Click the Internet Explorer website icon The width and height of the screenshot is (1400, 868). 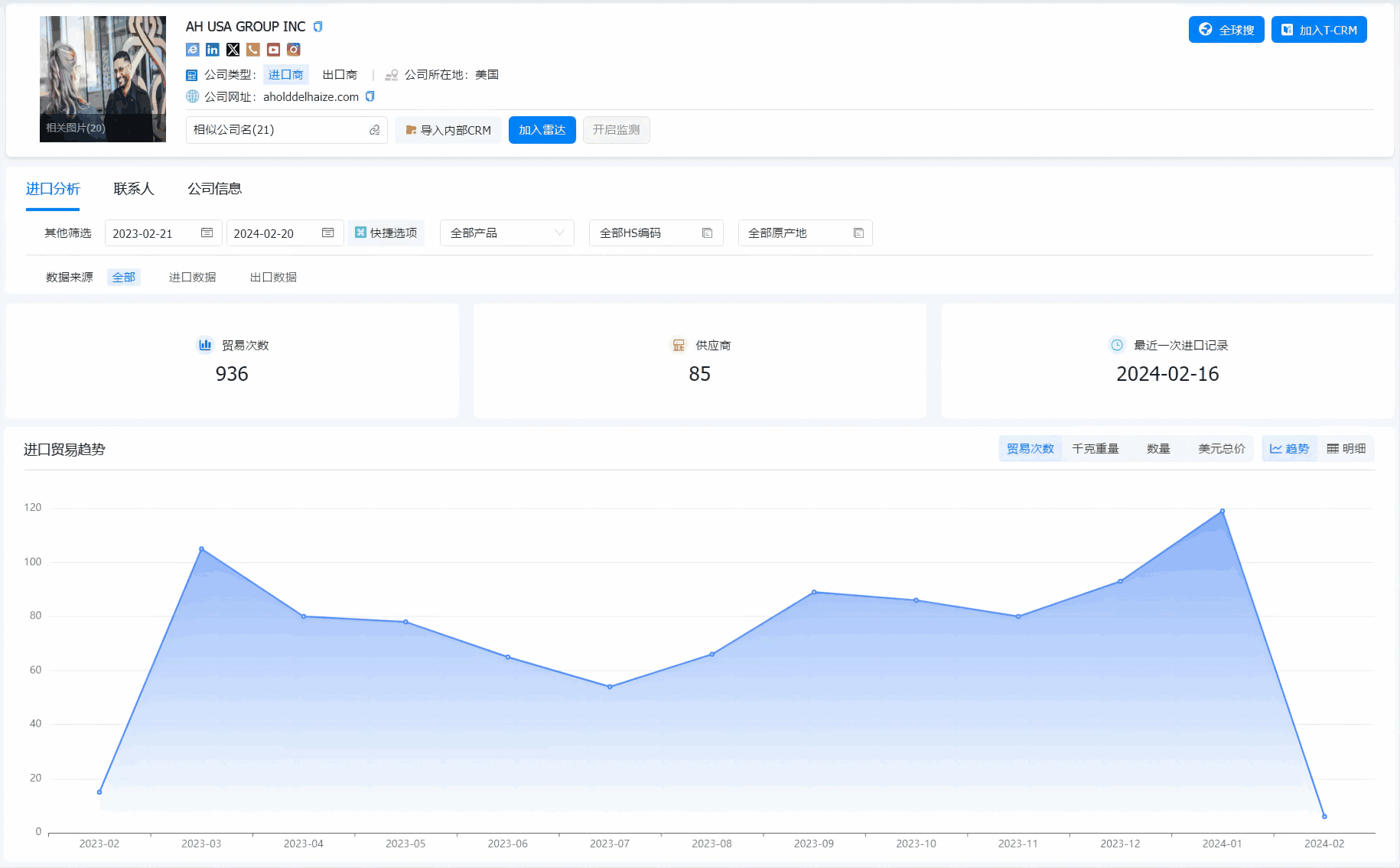click(193, 50)
